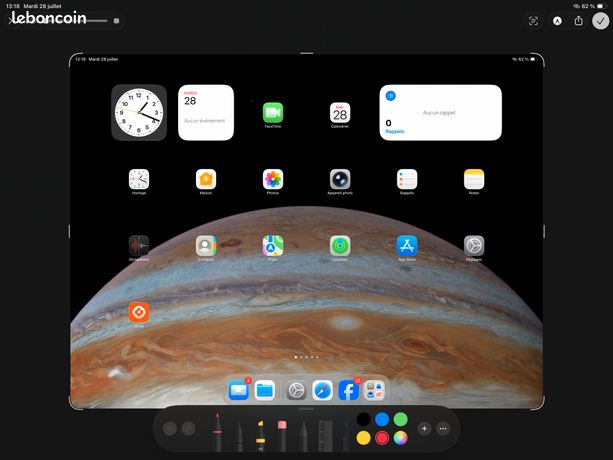This screenshot has height=460, width=613.
Task: Tap the Files folder icon in dock
Action: point(265,390)
